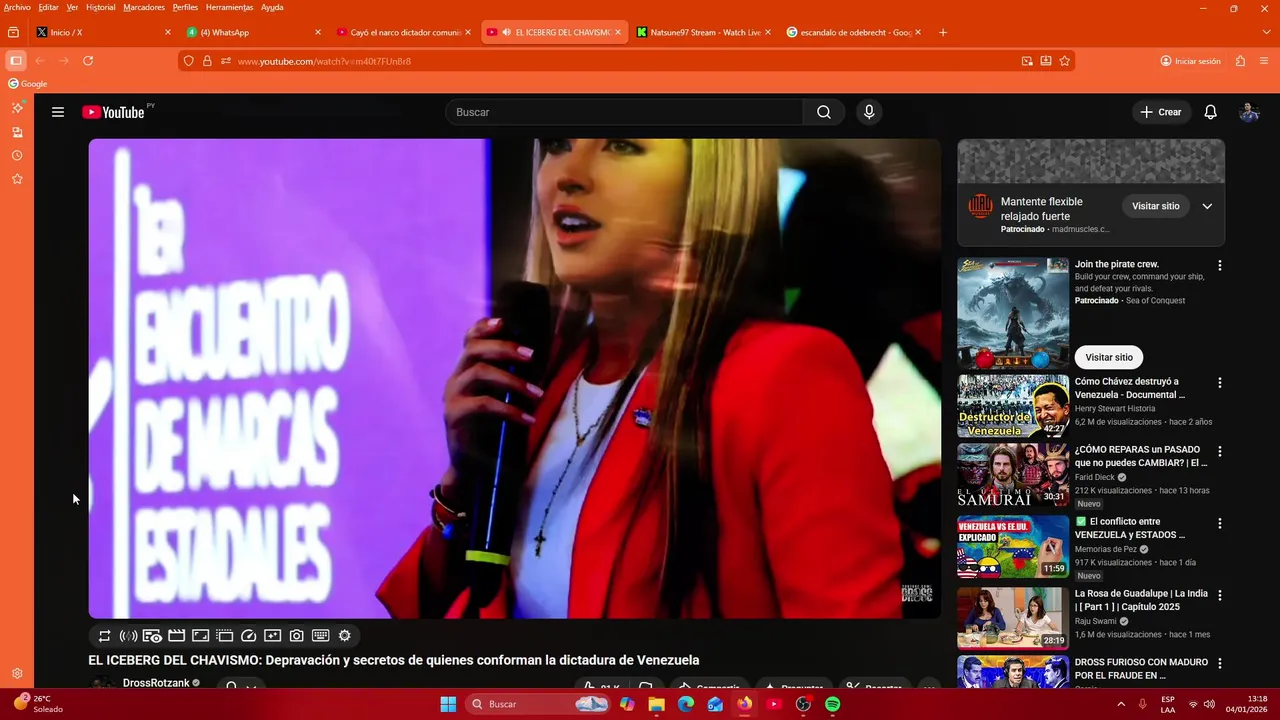Click the shield tracking protection icon
This screenshot has height=720, width=1280.
(188, 61)
